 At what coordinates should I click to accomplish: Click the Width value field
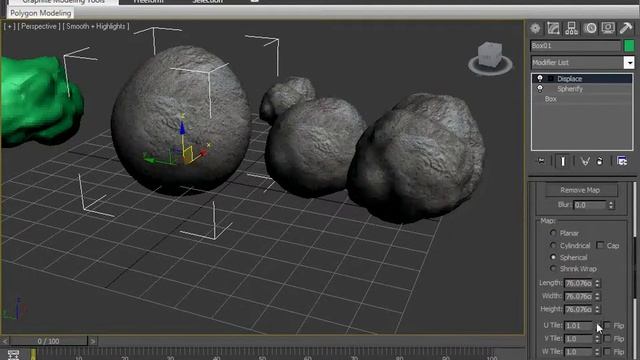[579, 296]
